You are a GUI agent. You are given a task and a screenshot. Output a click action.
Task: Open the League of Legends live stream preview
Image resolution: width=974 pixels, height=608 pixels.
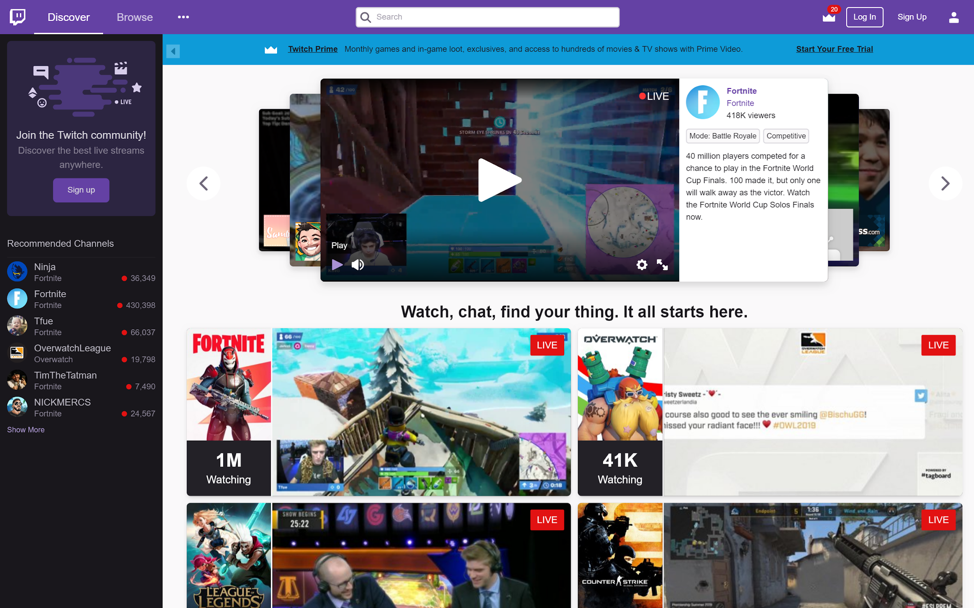[x=421, y=556]
